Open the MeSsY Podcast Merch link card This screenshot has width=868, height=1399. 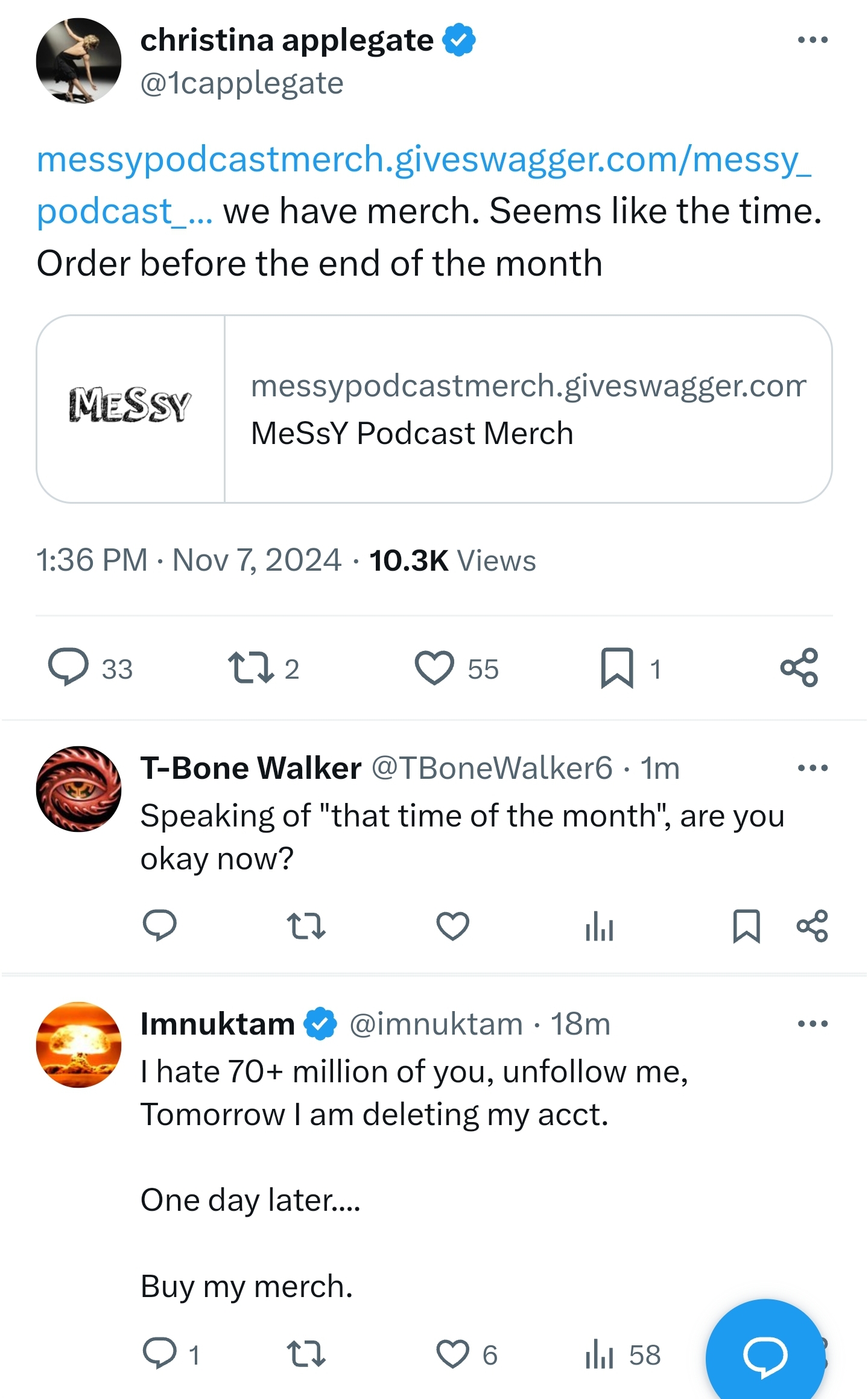[434, 409]
